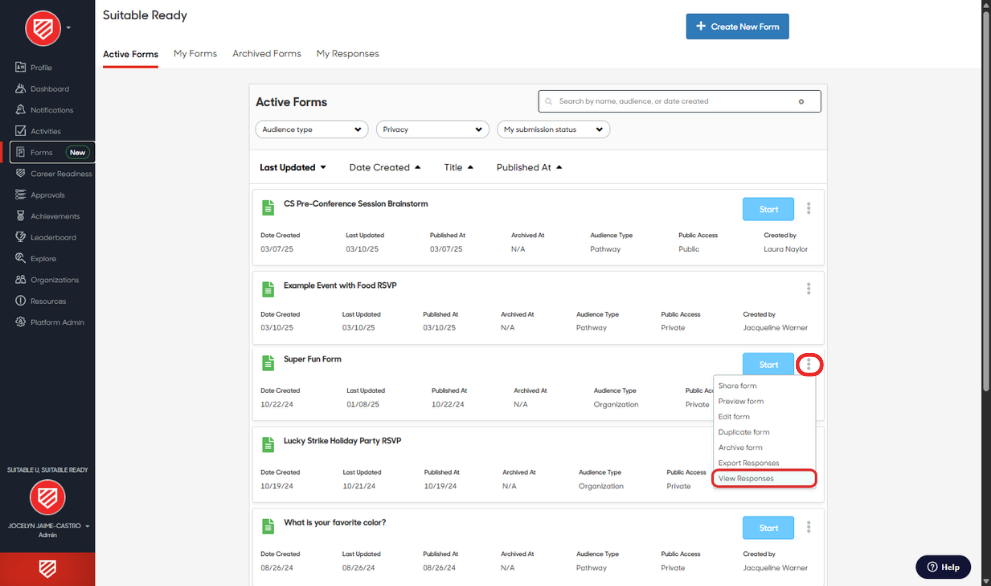Viewport: 991px width, 586px height.
Task: Click the document icon of Super Fun Form
Action: 268,363
